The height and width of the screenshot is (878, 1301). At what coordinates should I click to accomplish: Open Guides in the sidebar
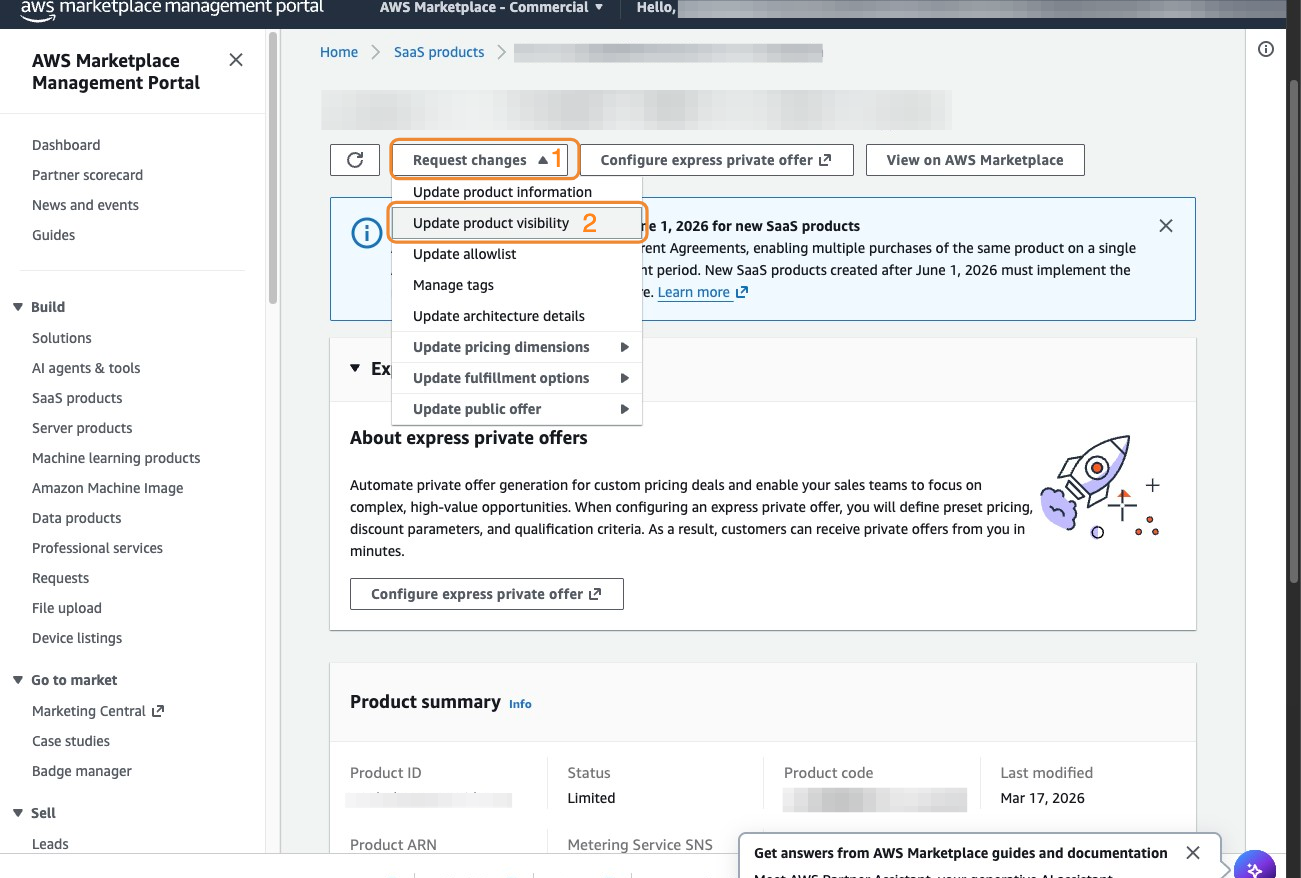[53, 235]
